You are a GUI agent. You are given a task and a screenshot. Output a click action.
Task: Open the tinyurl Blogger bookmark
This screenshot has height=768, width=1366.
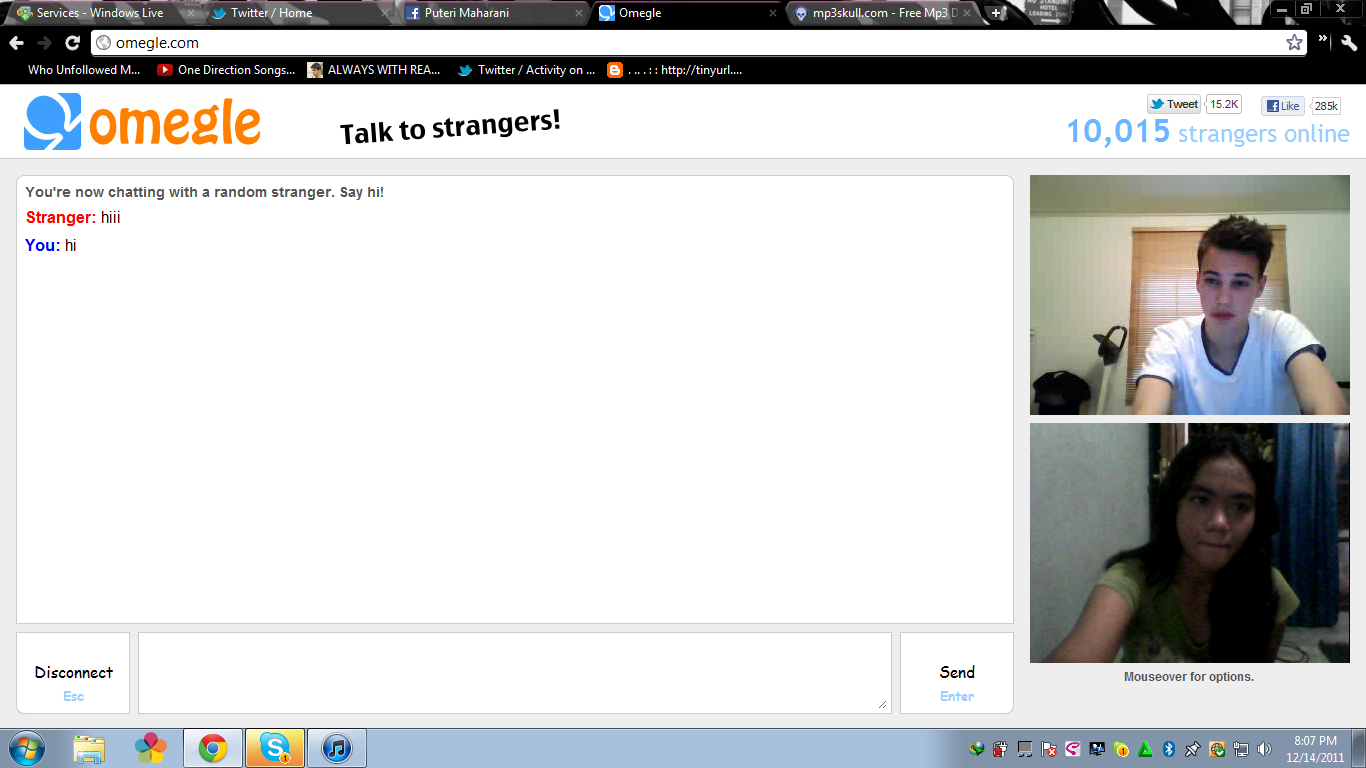coord(675,70)
